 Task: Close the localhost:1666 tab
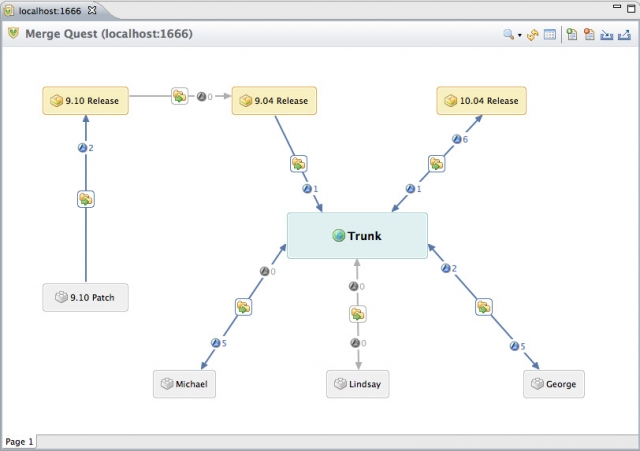(92, 9)
